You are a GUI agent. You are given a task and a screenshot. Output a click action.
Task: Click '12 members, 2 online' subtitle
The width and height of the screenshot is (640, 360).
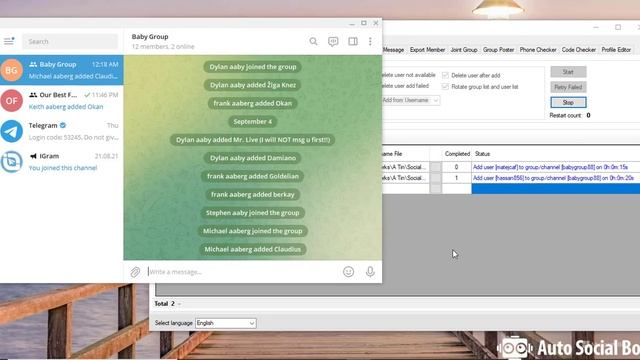(163, 47)
